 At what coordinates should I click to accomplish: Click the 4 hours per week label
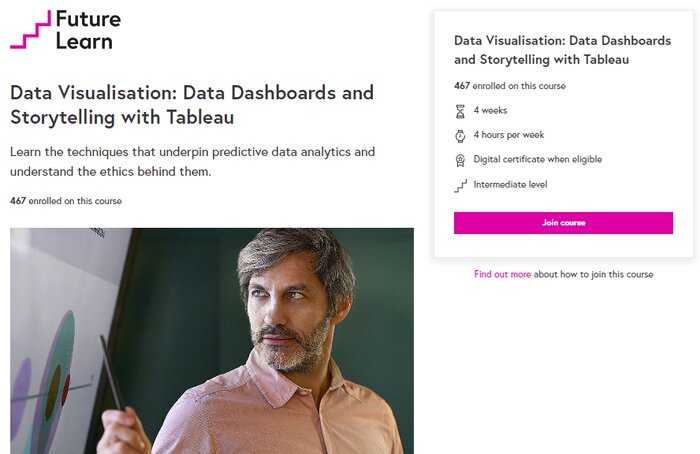(508, 135)
